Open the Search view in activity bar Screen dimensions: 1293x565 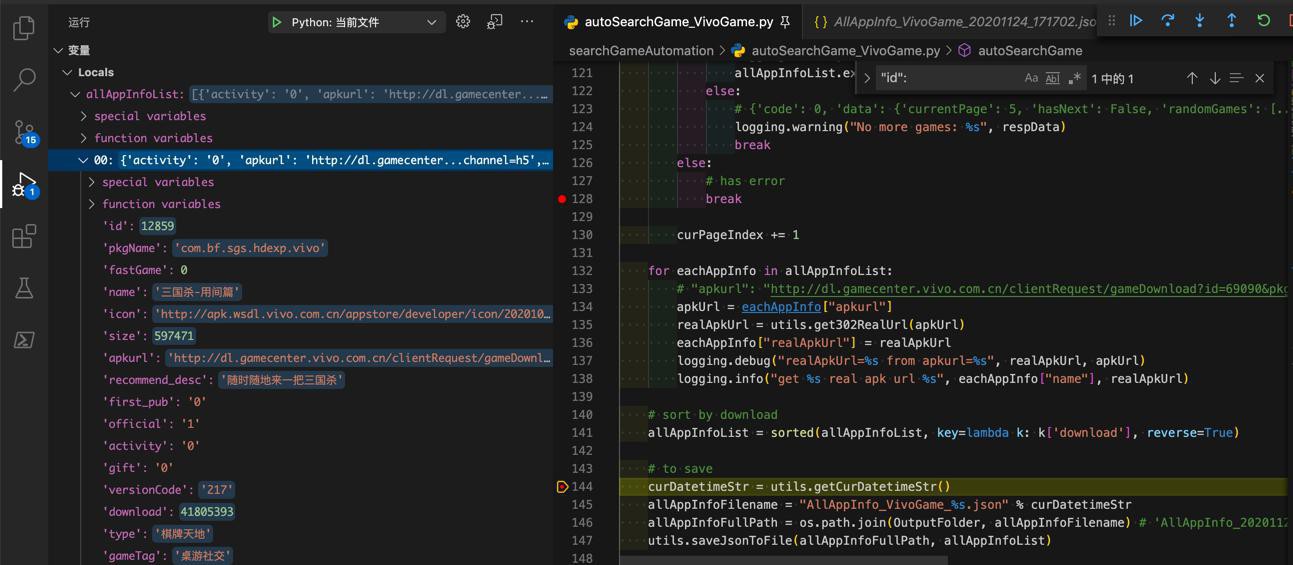pyautogui.click(x=24, y=80)
